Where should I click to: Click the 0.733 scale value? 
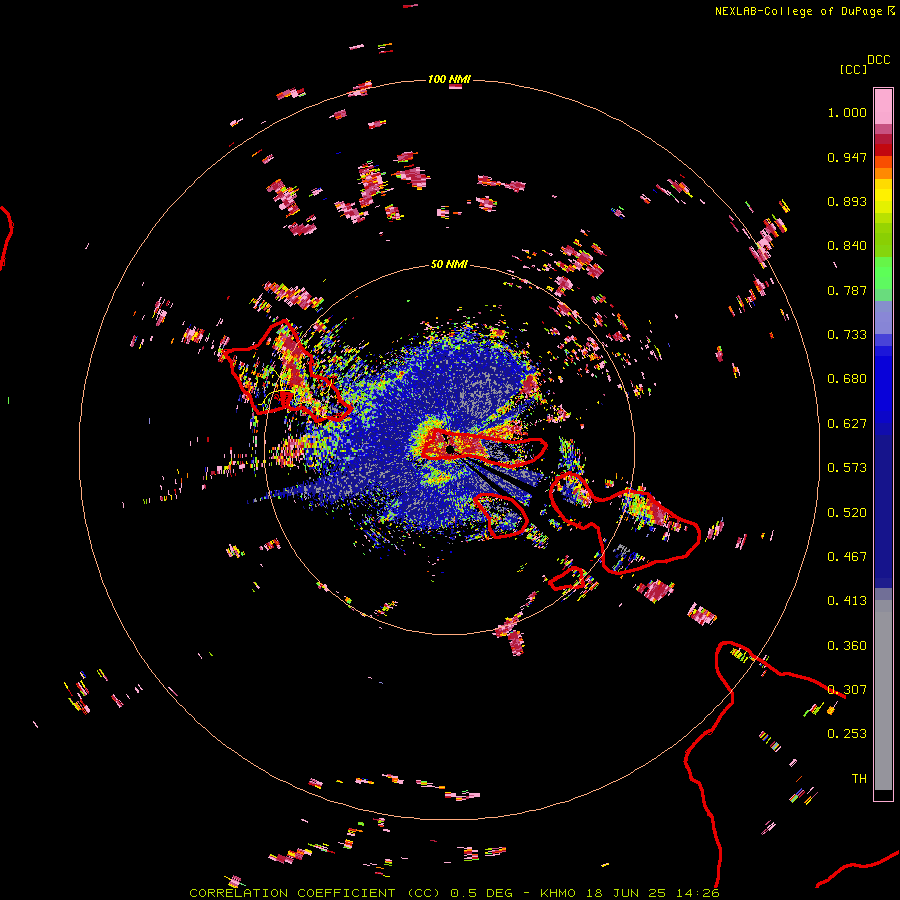(847, 335)
